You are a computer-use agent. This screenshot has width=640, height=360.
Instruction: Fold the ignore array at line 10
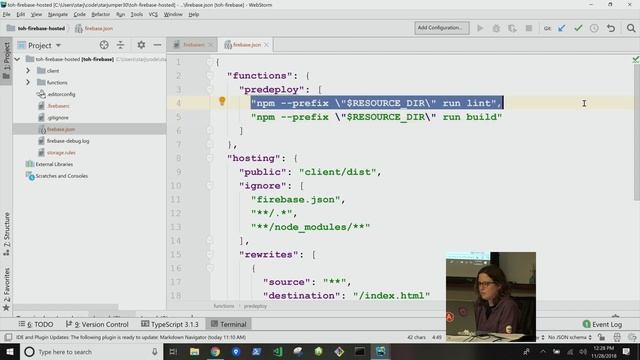209,186
